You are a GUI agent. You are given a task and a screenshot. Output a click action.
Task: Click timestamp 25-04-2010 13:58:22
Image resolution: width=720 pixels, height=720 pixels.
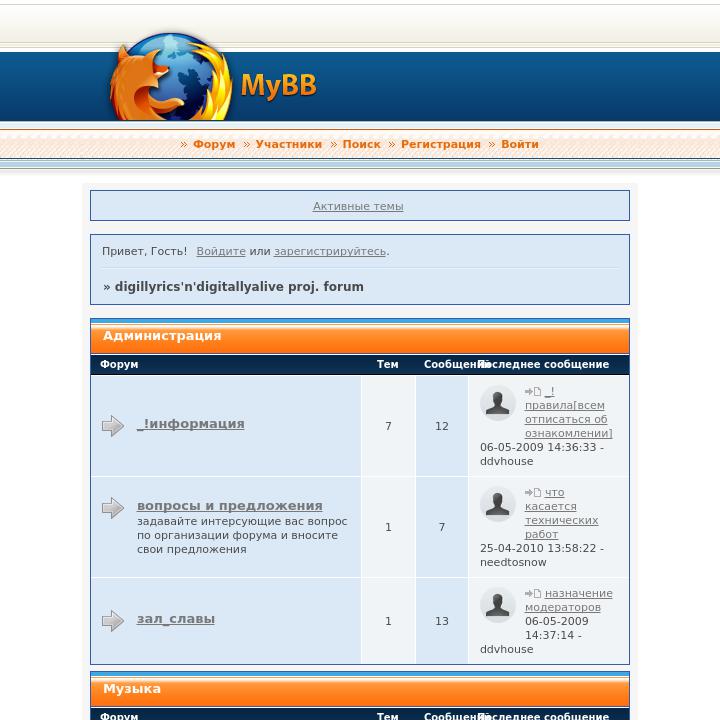(x=538, y=548)
